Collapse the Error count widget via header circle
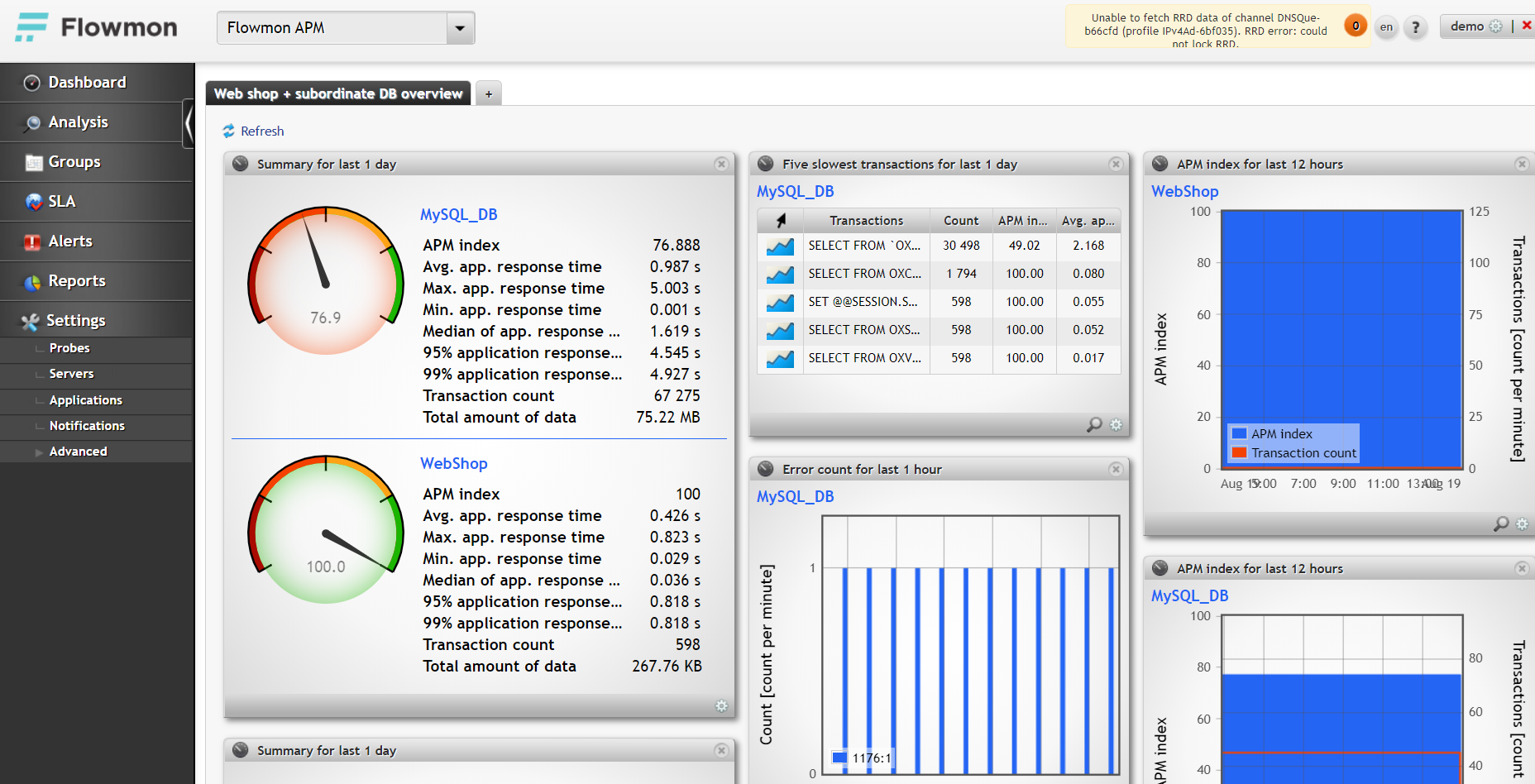Screen dimensions: 1535x784 click(764, 468)
